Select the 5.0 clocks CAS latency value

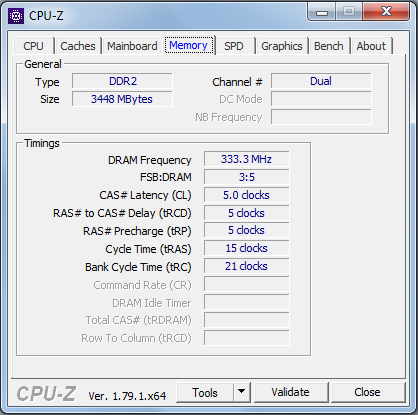246,195
